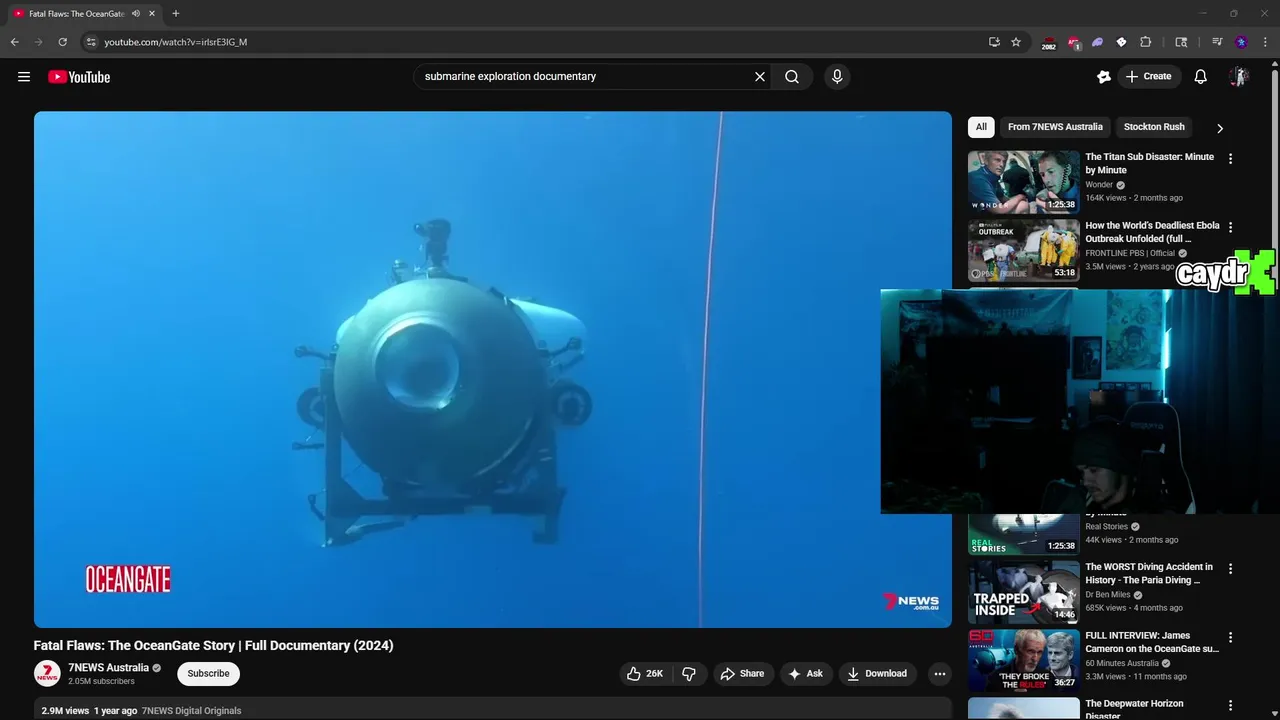Image resolution: width=1280 pixels, height=720 pixels.
Task: Open the search tabs lens icon
Action: pos(1181,42)
